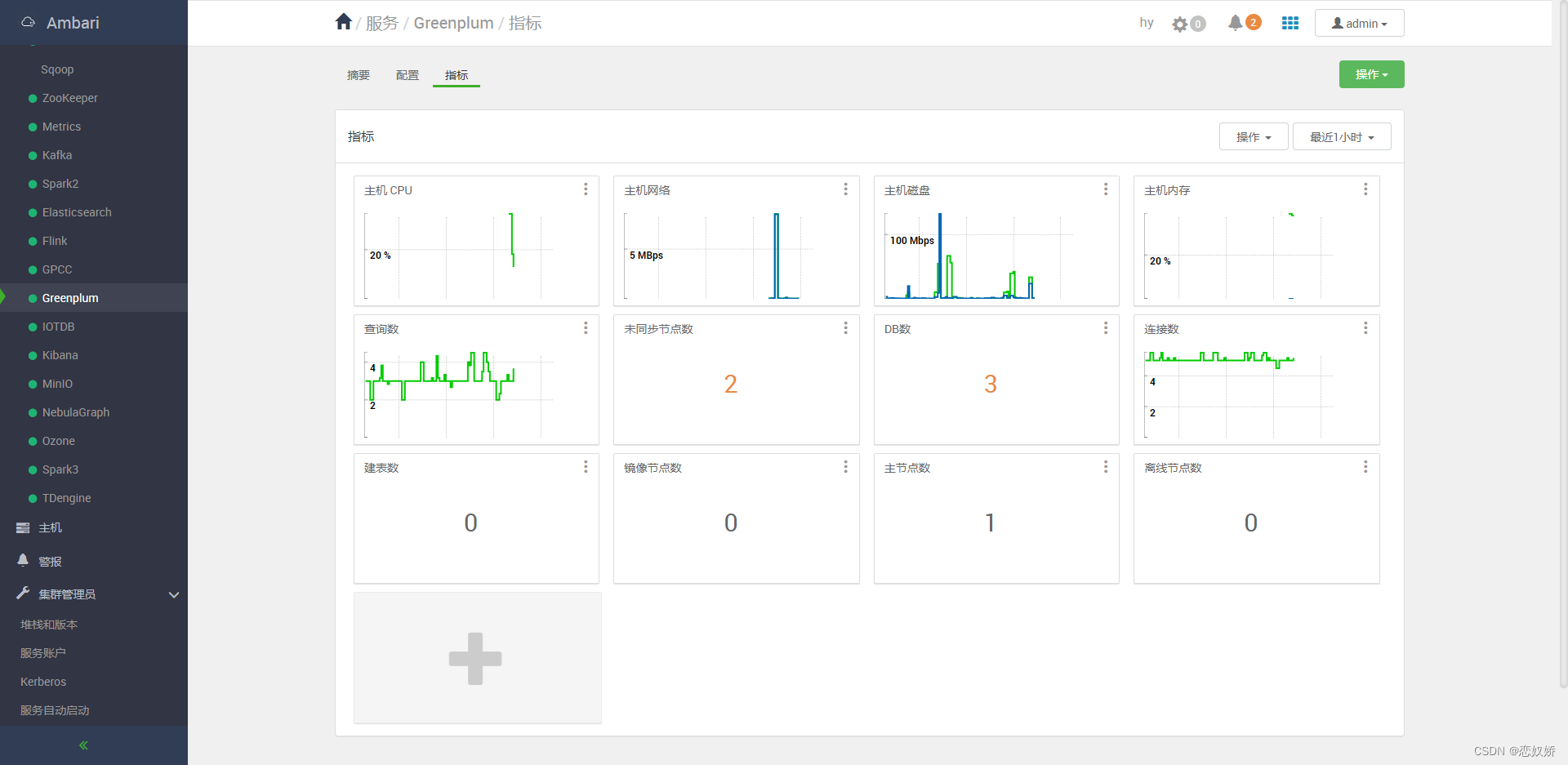Open background operations gear icon
Image resolution: width=1568 pixels, height=765 pixels.
click(x=1180, y=24)
